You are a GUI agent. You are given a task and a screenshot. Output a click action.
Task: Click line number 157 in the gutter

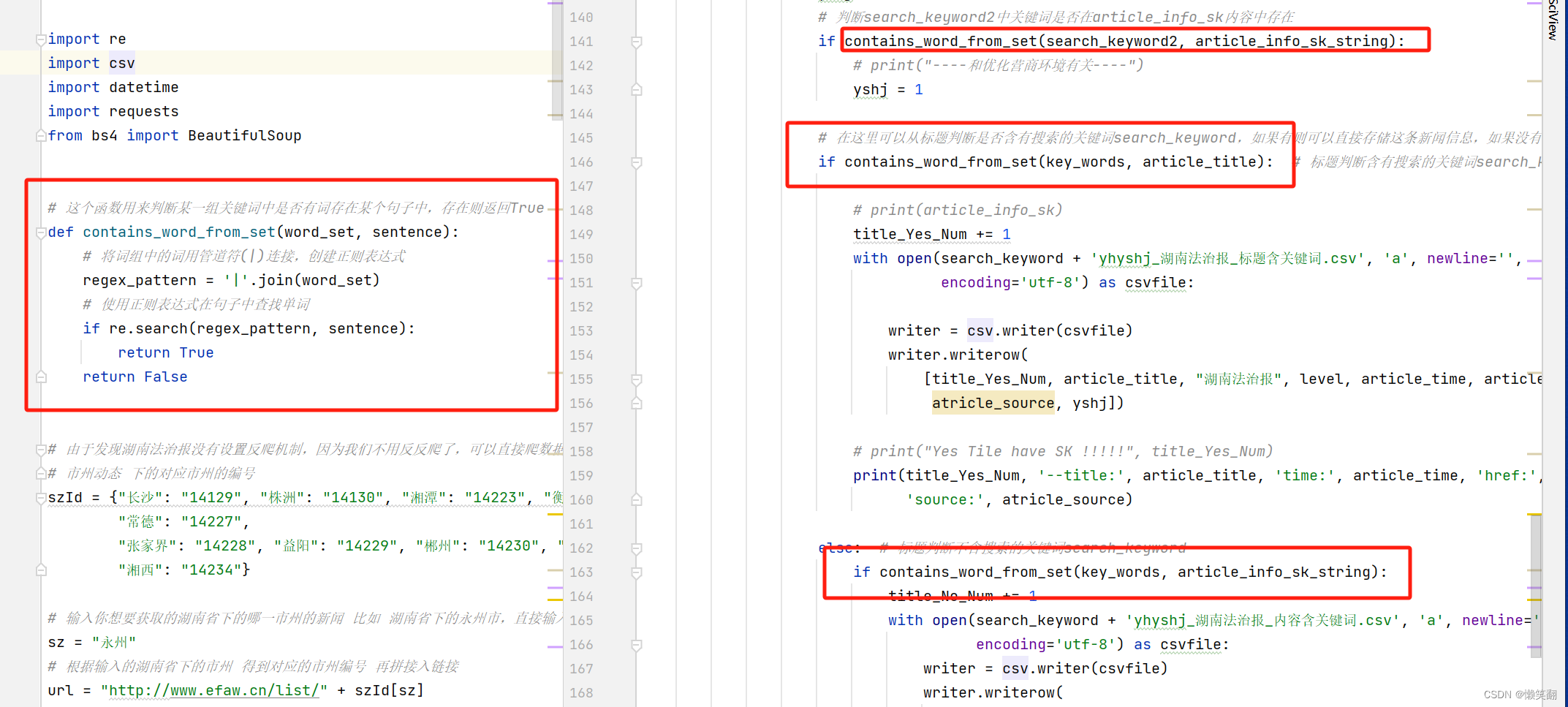581,428
